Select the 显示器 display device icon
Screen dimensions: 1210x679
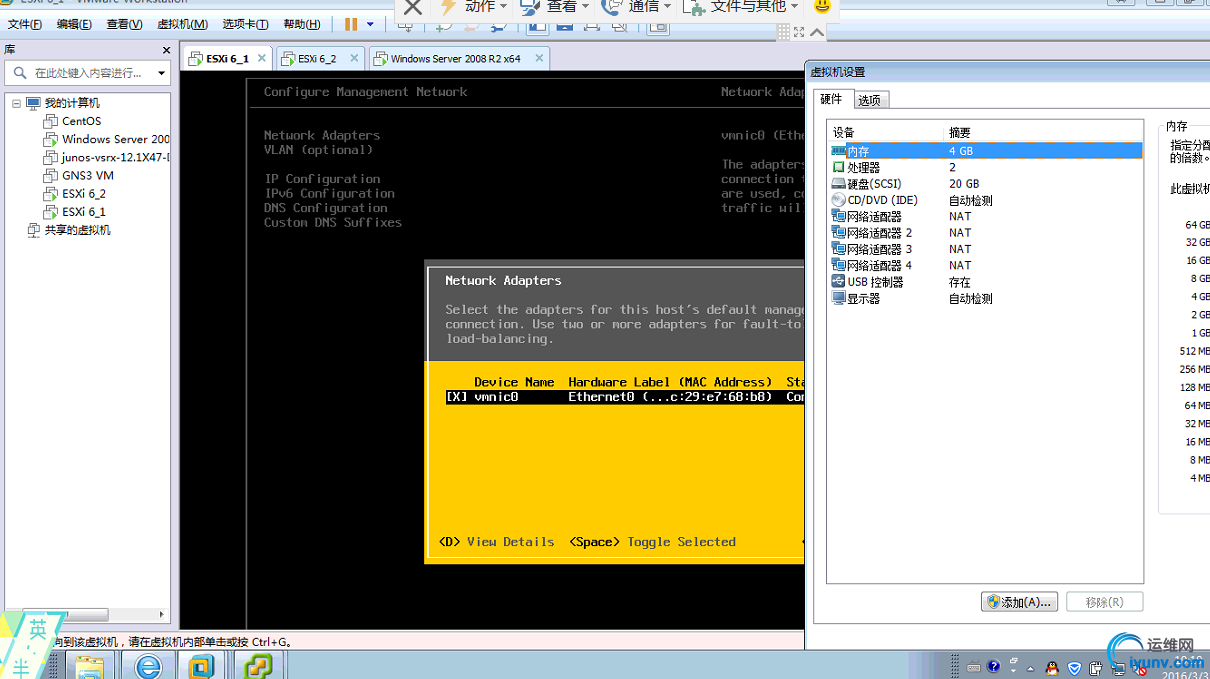pyautogui.click(x=838, y=298)
